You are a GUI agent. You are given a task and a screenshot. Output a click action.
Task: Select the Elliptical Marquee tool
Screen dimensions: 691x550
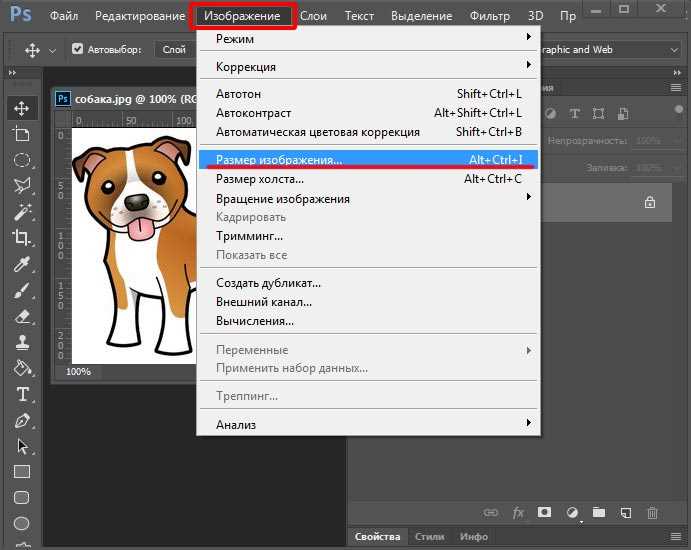click(x=22, y=160)
